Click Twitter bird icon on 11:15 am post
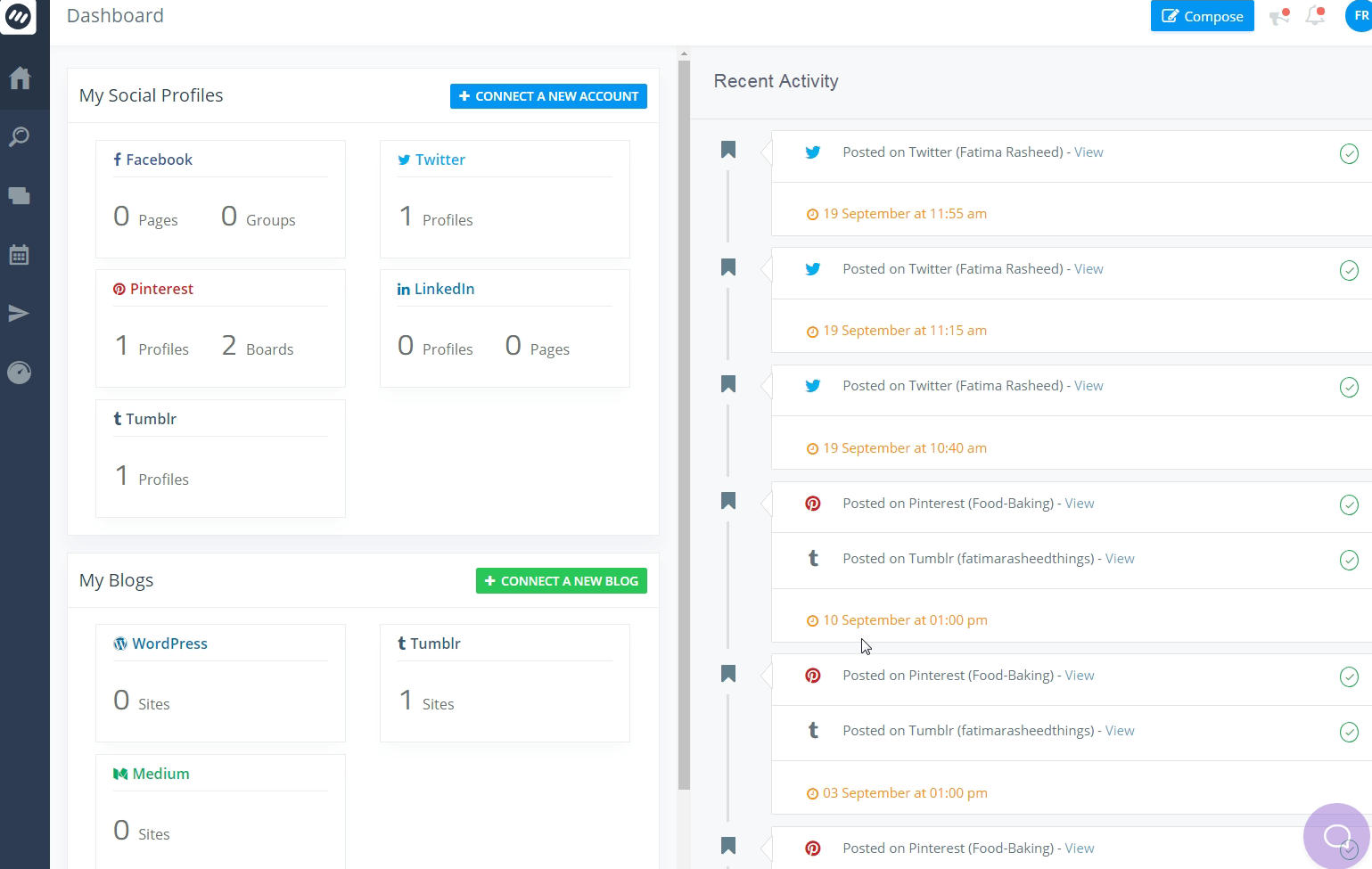Viewport: 1372px width, 869px height. coord(813,269)
